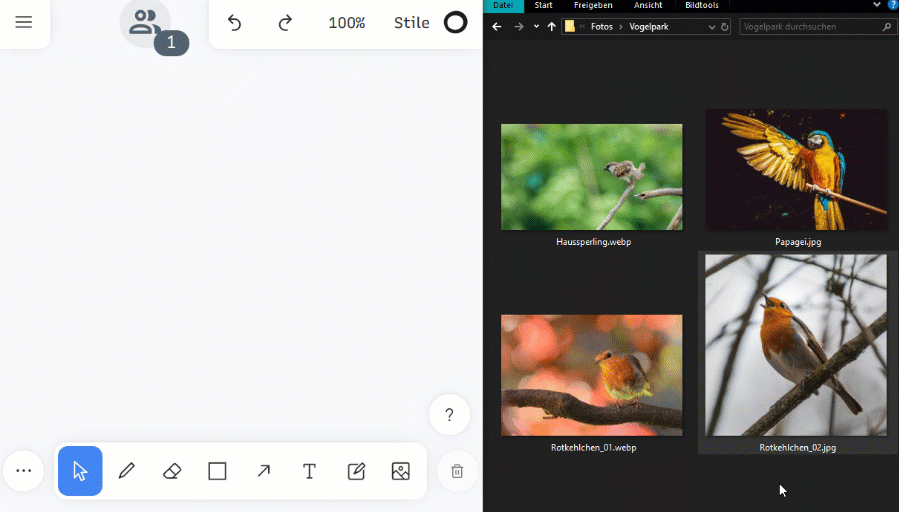Image resolution: width=899 pixels, height=512 pixels.
Task: Open the address bar history dropdown
Action: (712, 27)
